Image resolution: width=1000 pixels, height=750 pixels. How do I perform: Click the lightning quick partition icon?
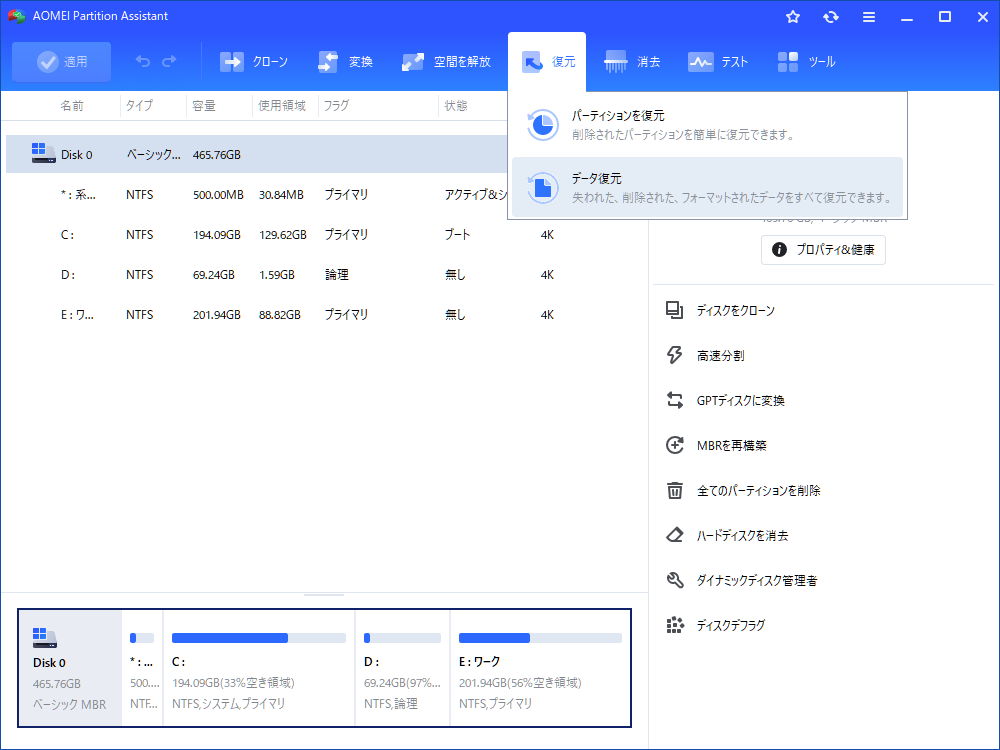pos(675,355)
